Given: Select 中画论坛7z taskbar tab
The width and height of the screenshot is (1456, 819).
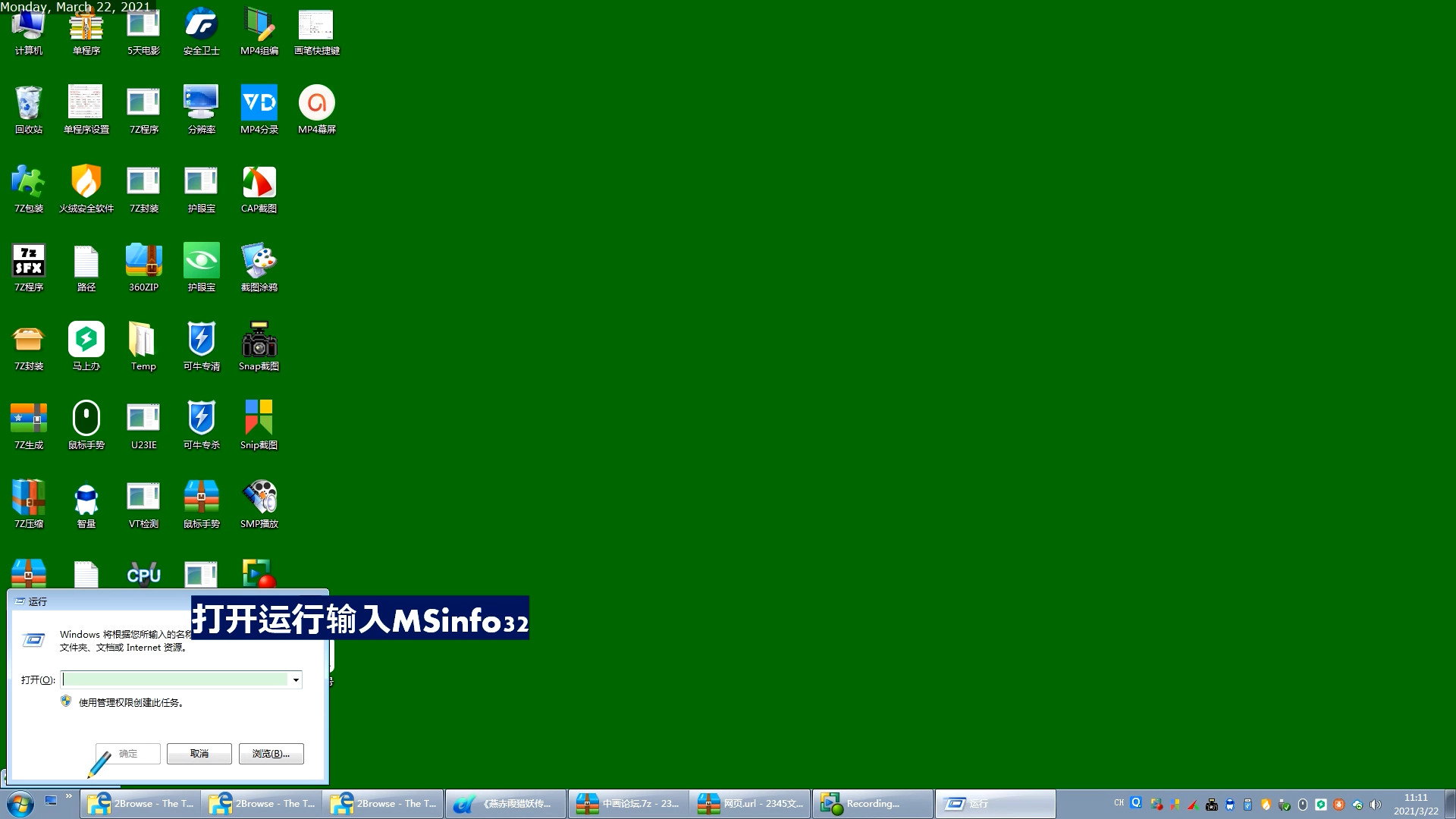Looking at the screenshot, I should click(629, 803).
